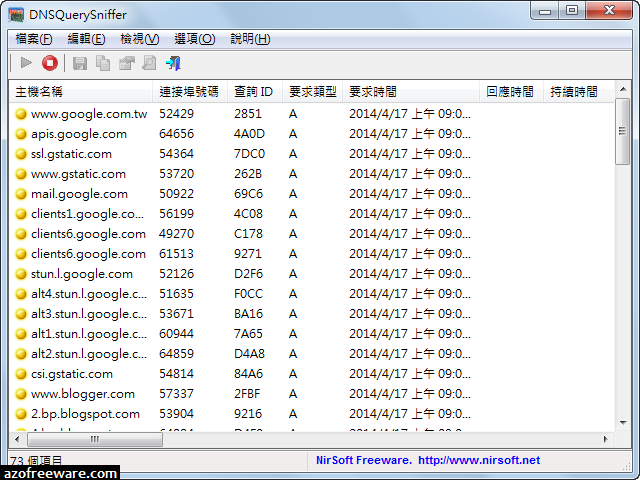Select the alt2.stun.l.google.c... row
This screenshot has width=640, height=480.
[311, 354]
